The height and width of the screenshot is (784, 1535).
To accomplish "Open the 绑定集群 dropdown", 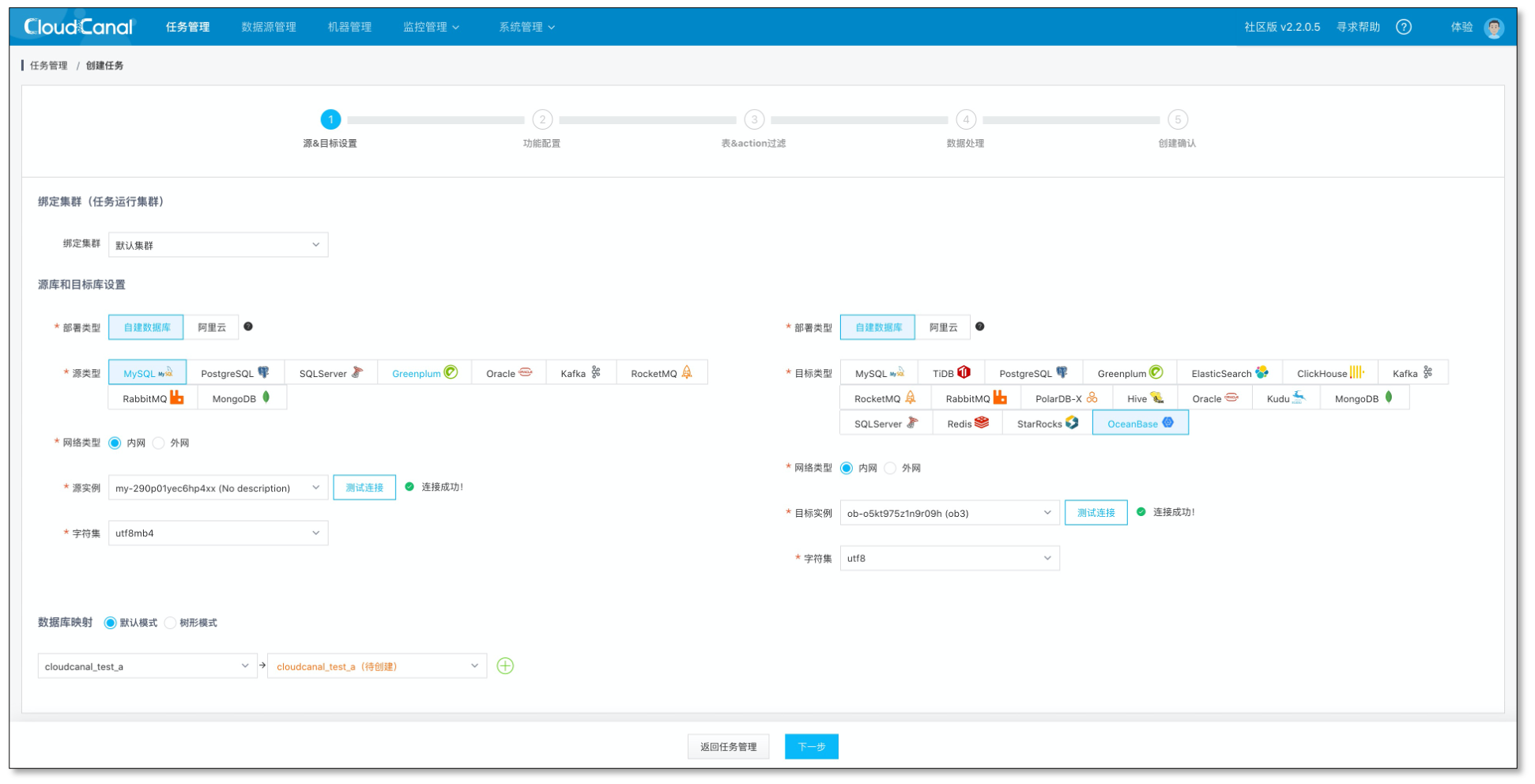I will tap(218, 245).
